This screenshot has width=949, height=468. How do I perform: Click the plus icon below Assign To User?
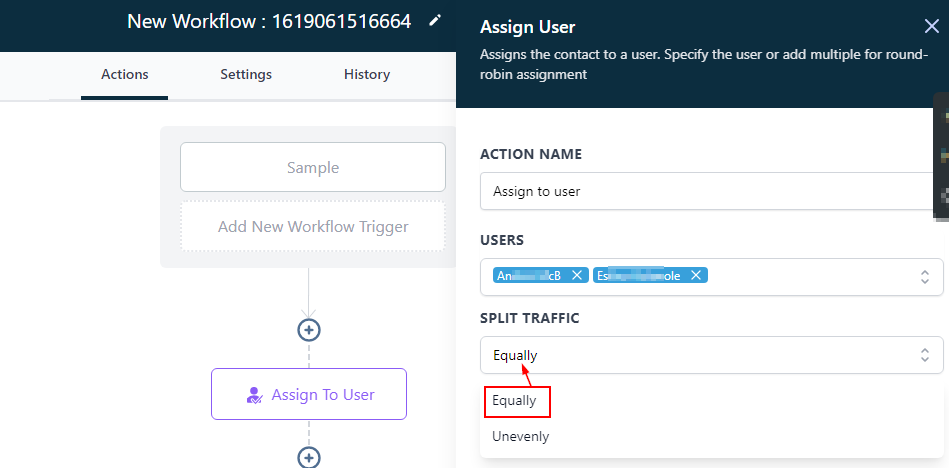(x=309, y=457)
